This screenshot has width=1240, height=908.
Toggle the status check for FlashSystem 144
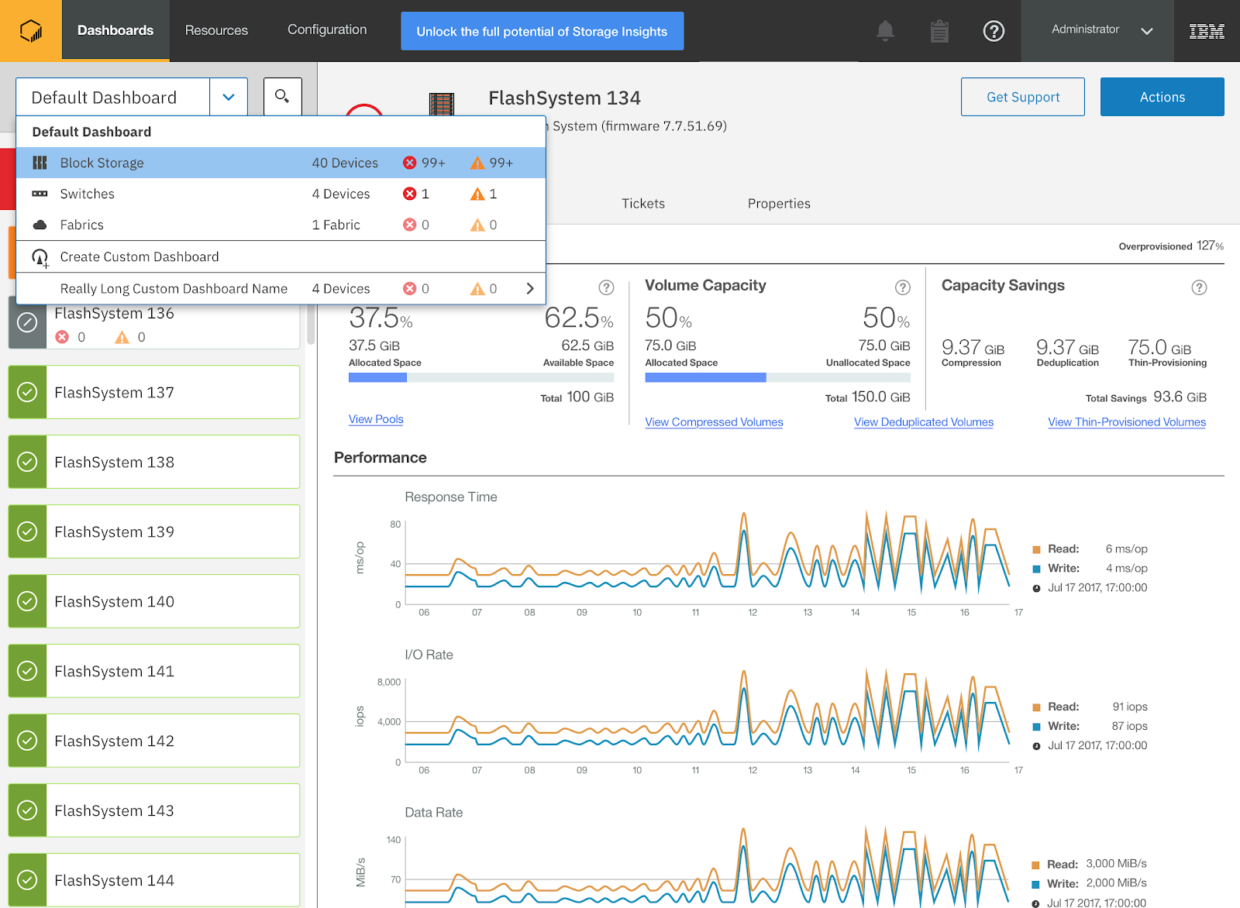tap(27, 880)
